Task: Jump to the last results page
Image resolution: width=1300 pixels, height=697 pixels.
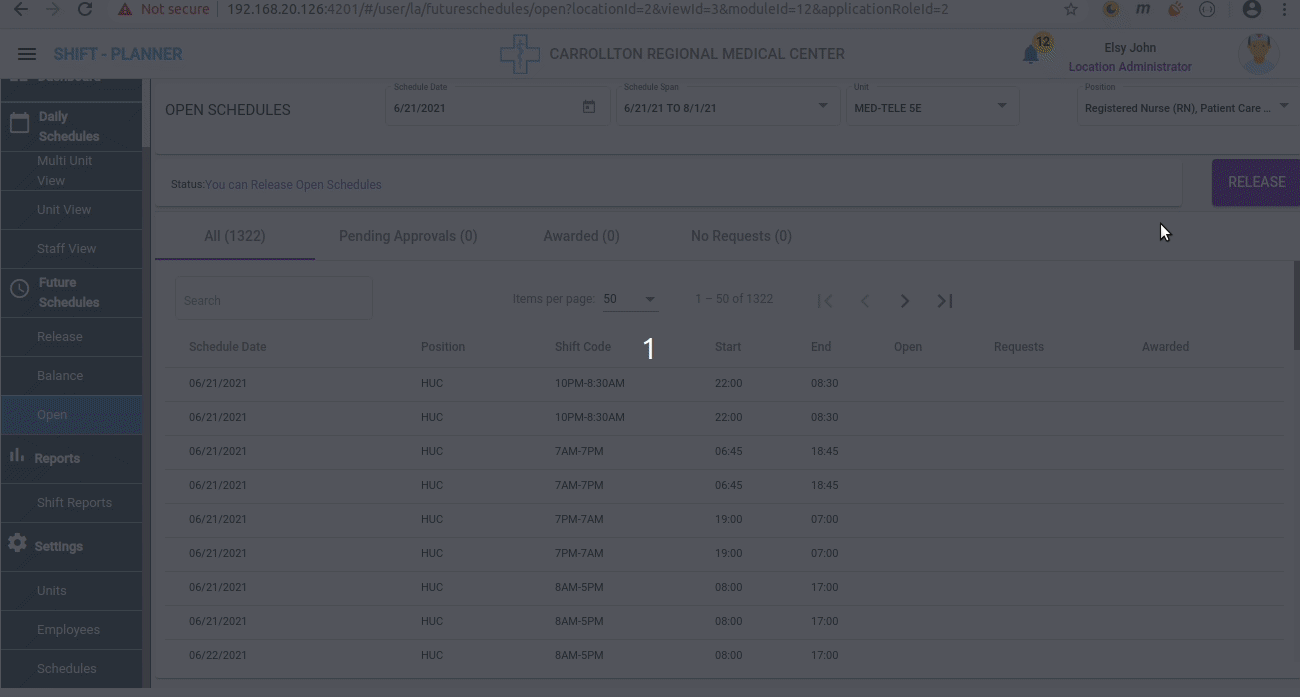Action: pyautogui.click(x=945, y=301)
